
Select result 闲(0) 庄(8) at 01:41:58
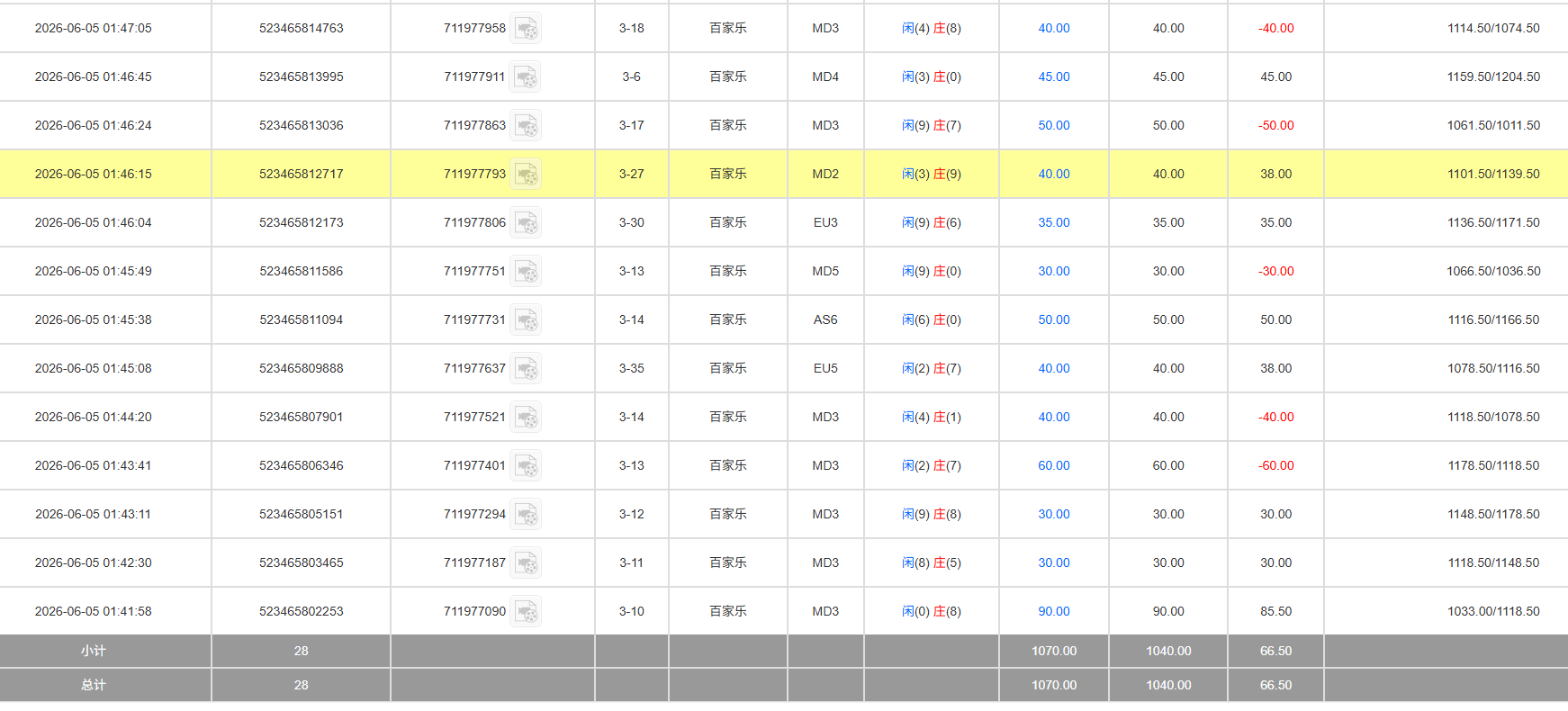pos(932,611)
